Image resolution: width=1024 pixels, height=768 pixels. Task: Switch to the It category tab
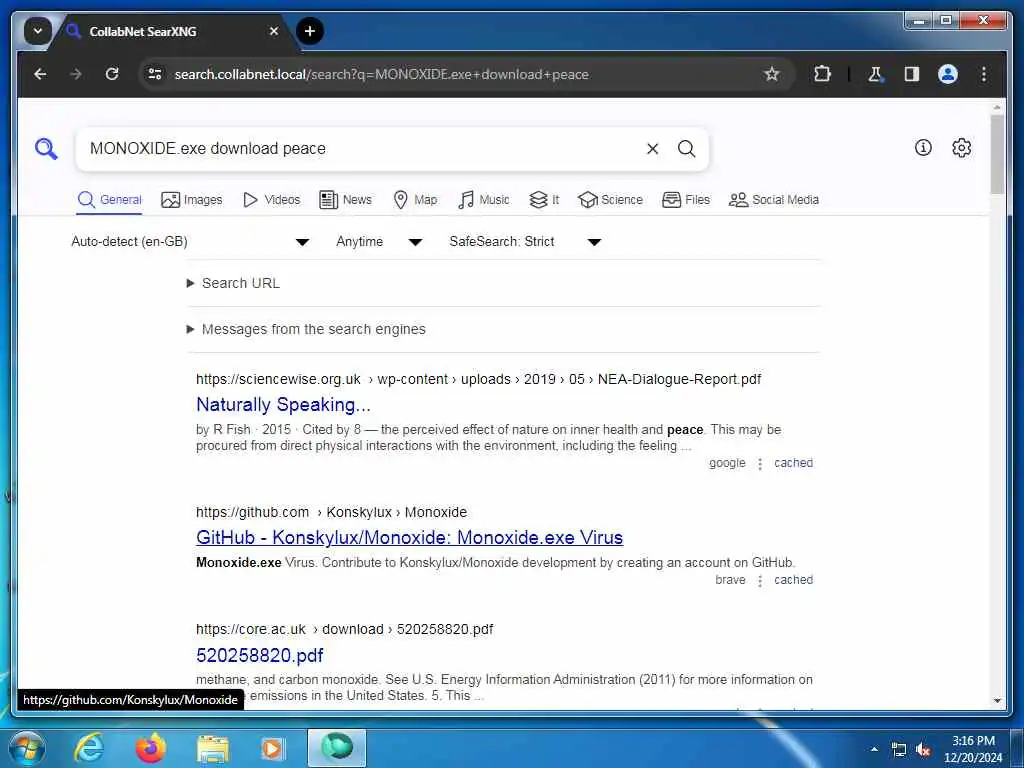pos(544,200)
